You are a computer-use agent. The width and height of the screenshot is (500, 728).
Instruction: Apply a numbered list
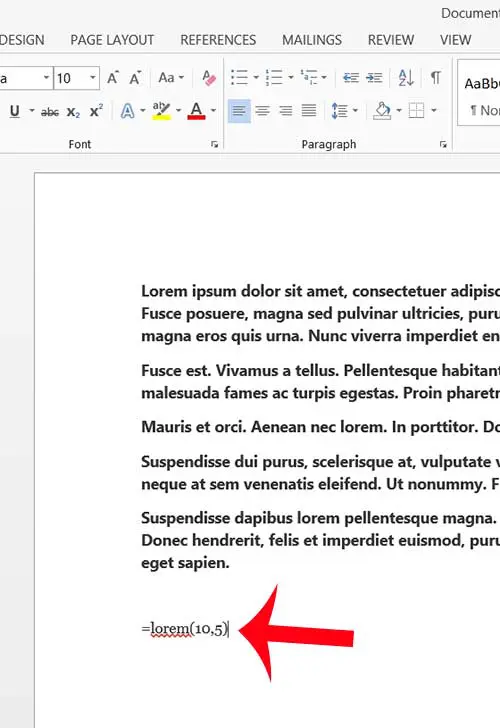point(274,78)
